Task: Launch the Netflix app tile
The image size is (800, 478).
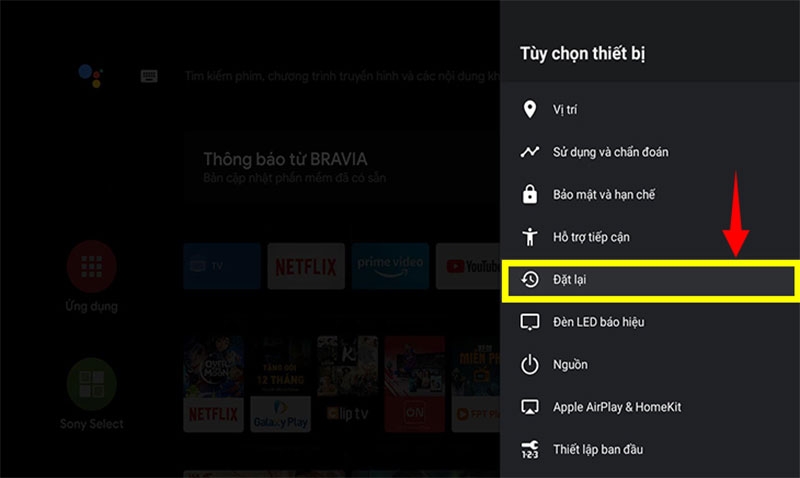Action: (306, 266)
